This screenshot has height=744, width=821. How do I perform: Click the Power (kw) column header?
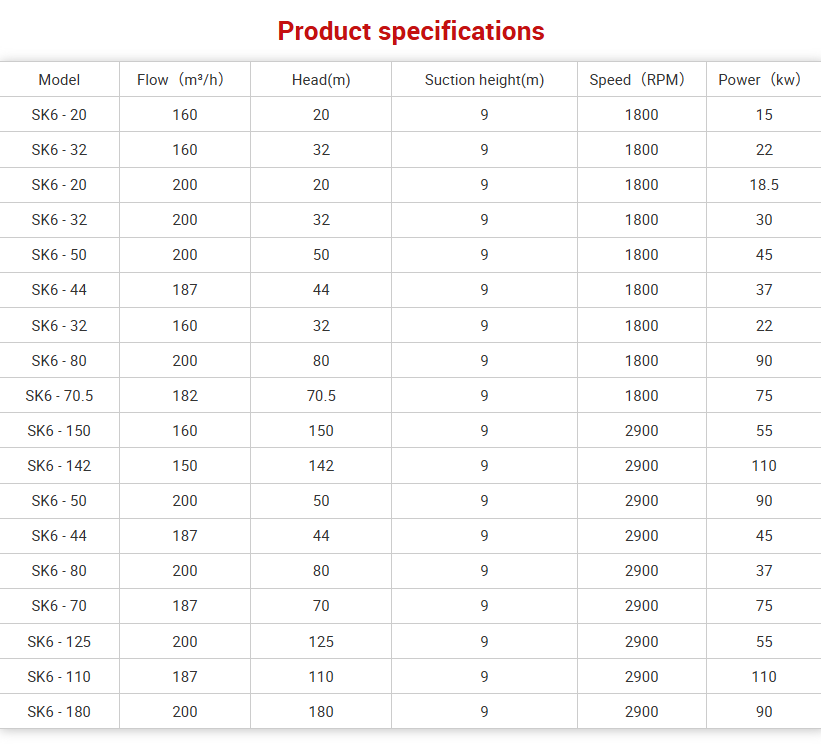tap(764, 80)
